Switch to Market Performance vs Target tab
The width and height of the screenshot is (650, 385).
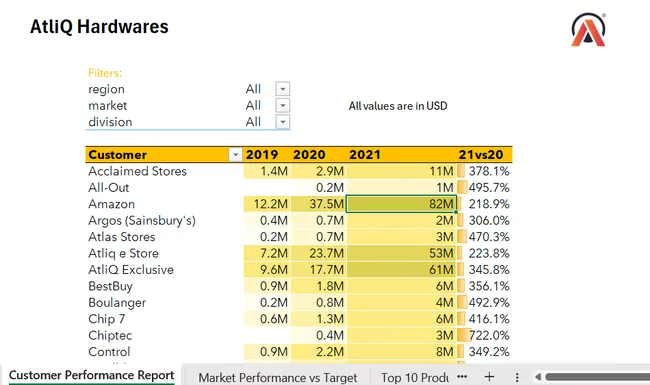tap(277, 378)
